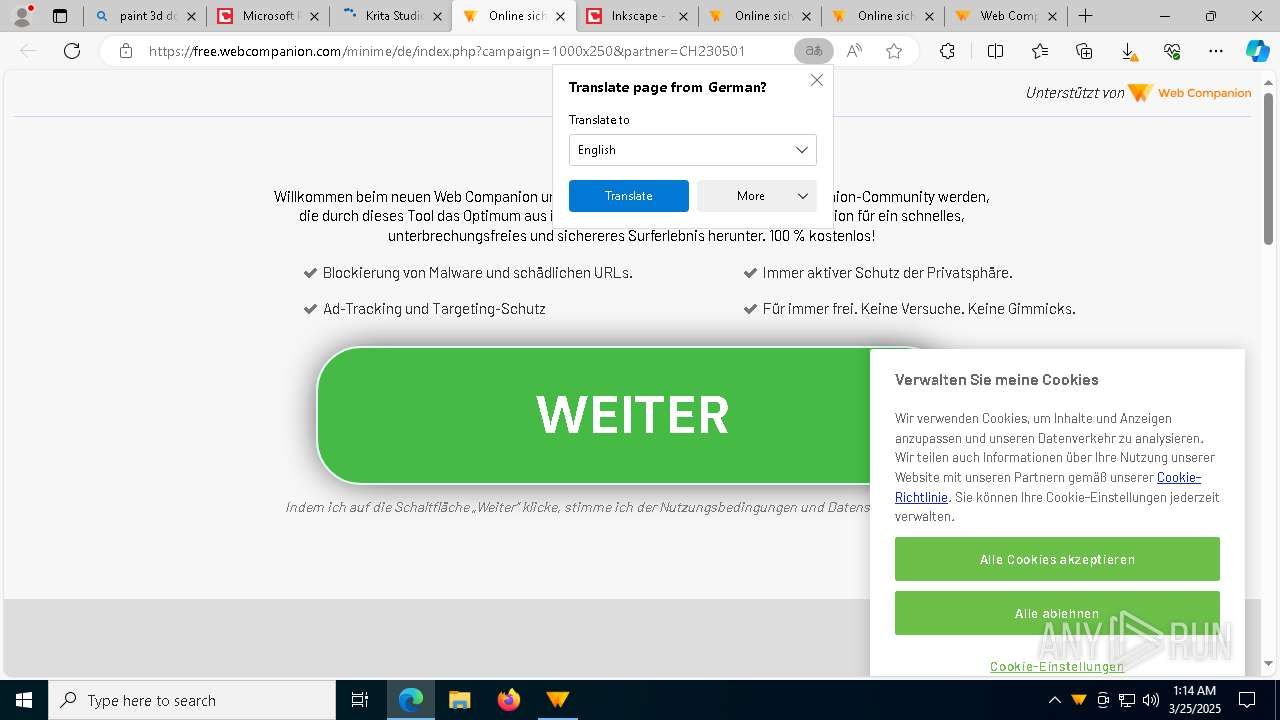The image size is (1280, 720).
Task: Toggle Split screen icon
Action: point(996,51)
